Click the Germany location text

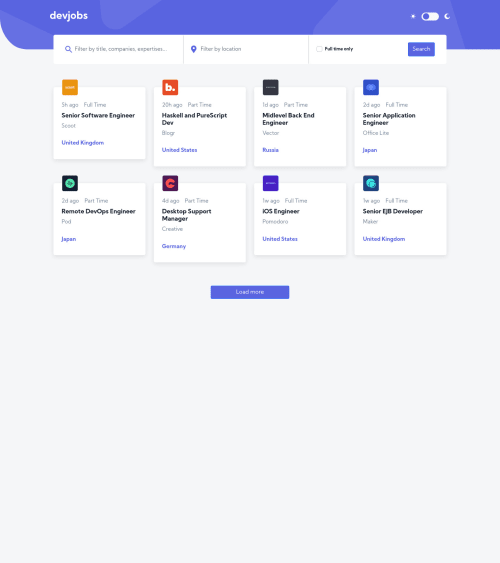pos(174,246)
